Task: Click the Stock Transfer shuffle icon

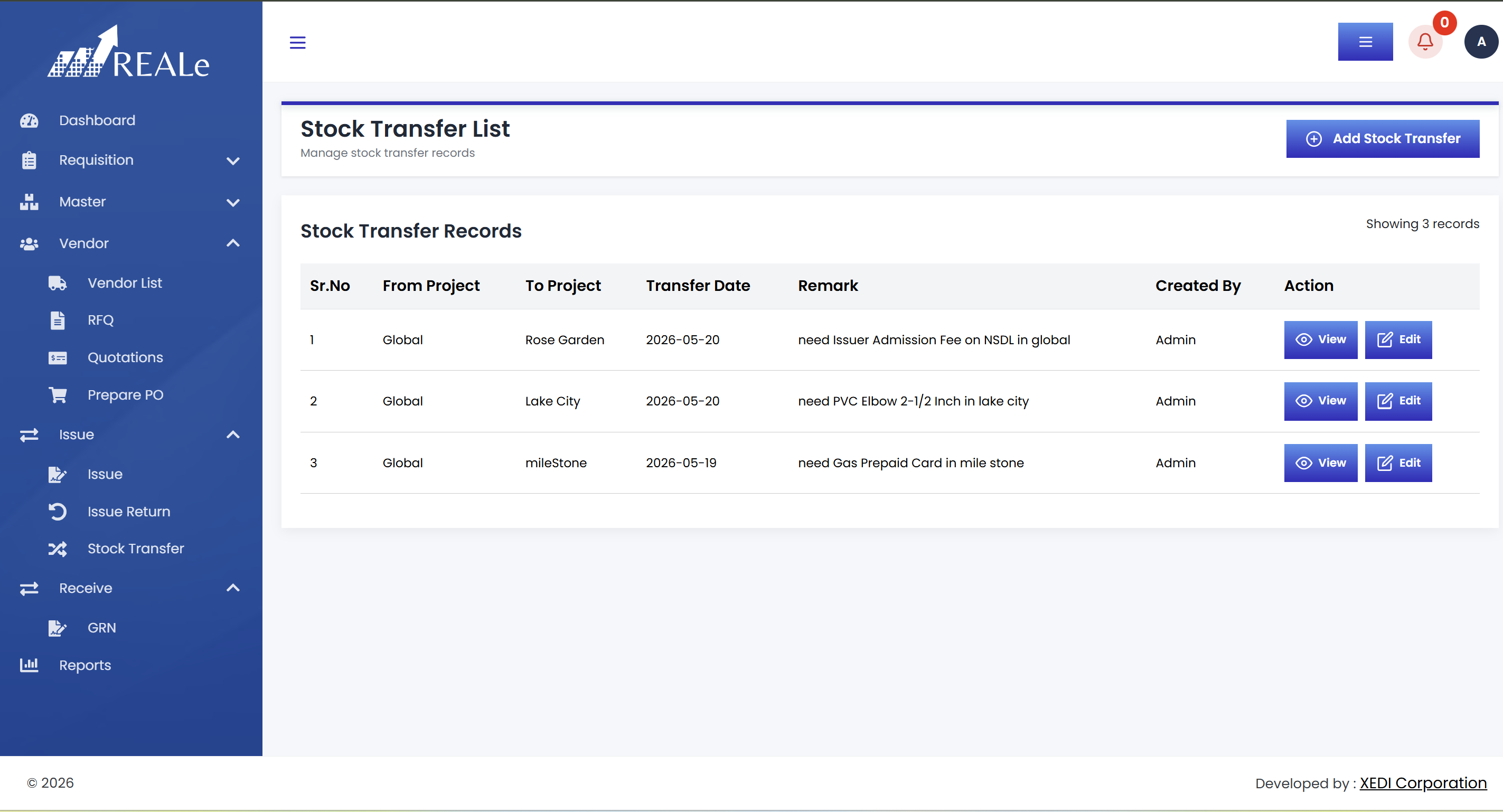Action: tap(57, 549)
